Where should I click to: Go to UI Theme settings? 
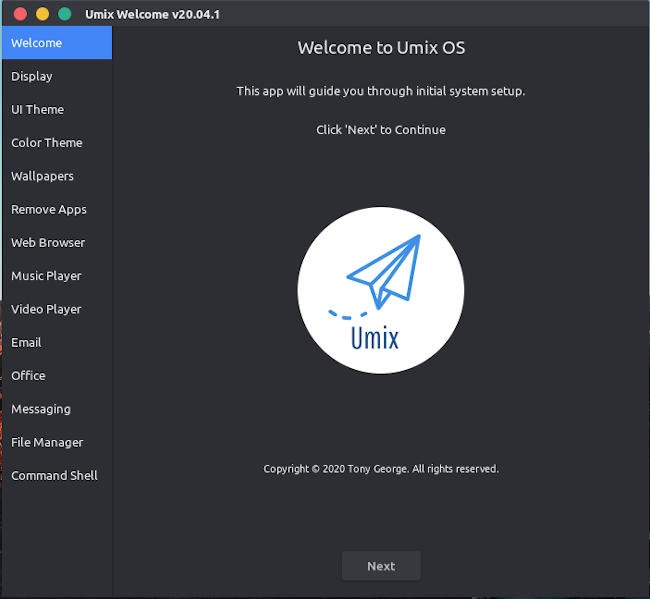tap(57, 109)
